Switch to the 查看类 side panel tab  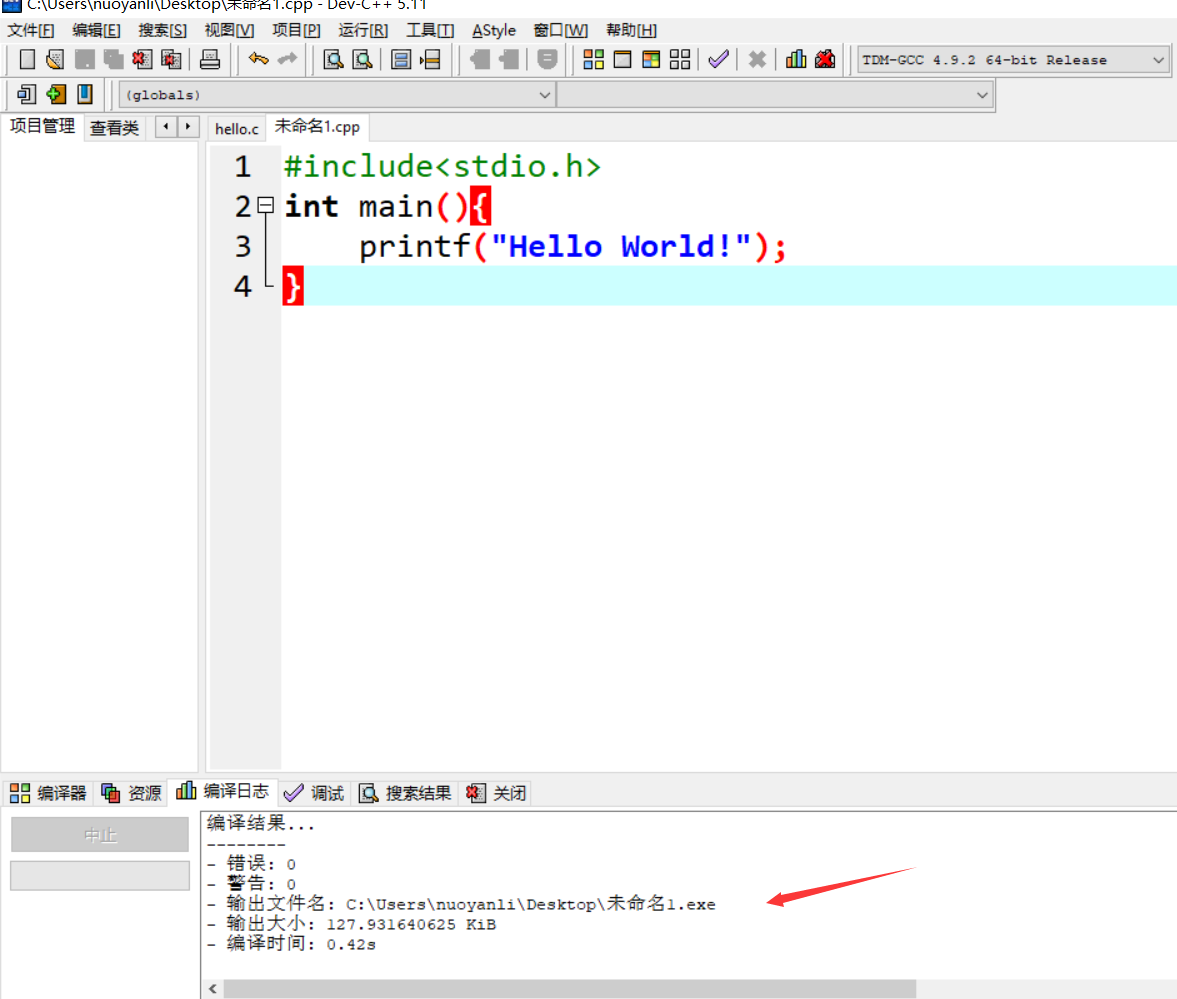pos(114,128)
